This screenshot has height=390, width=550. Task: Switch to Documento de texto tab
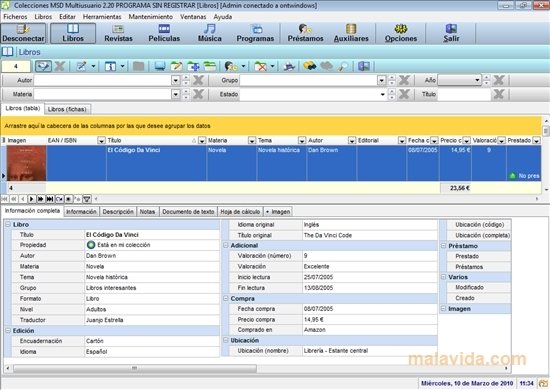point(188,211)
